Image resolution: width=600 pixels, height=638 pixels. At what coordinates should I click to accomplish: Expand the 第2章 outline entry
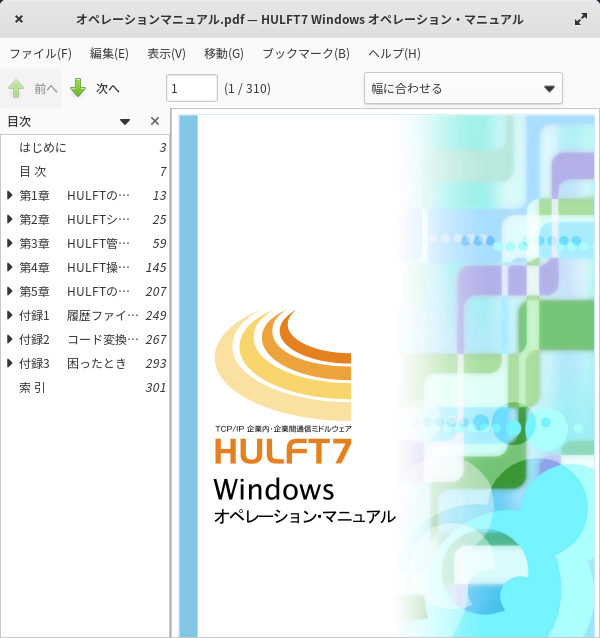click(10, 219)
